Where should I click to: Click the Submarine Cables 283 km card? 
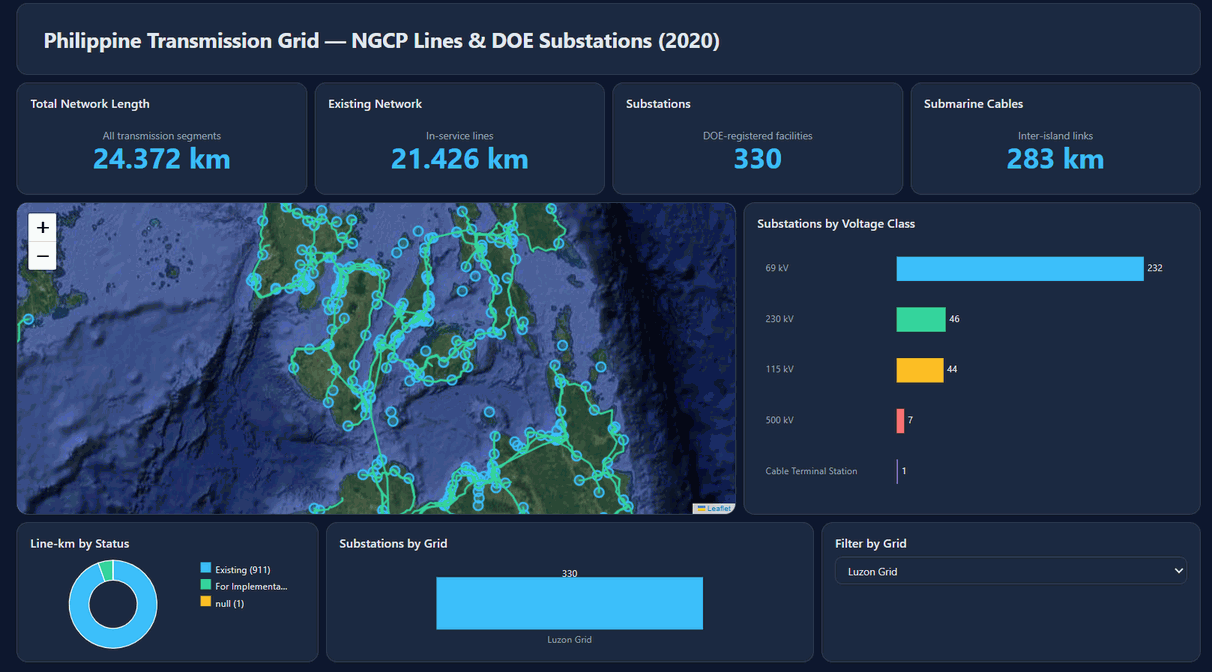[1055, 139]
